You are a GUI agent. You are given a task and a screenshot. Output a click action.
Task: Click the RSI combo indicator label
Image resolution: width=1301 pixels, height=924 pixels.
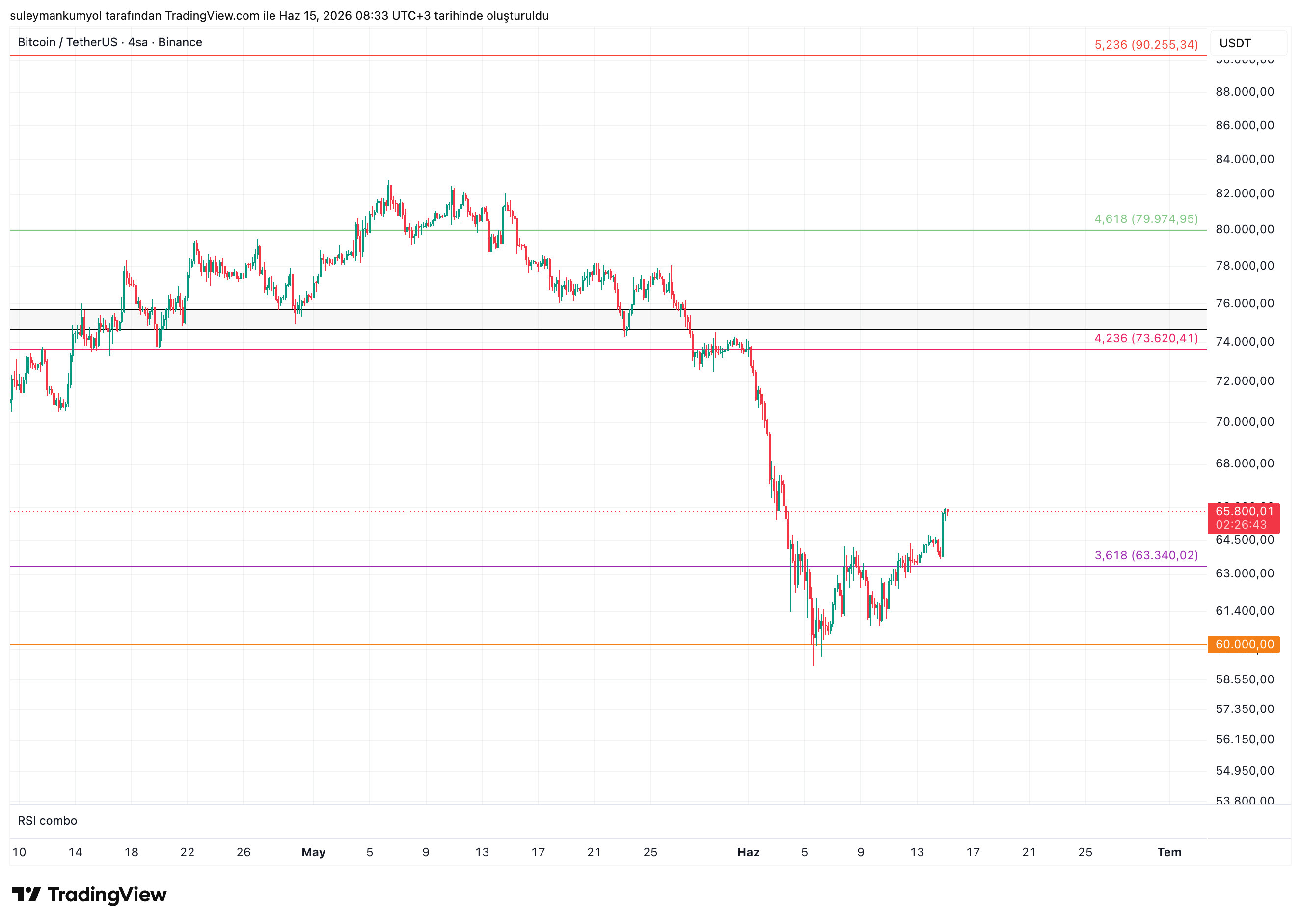(47, 821)
